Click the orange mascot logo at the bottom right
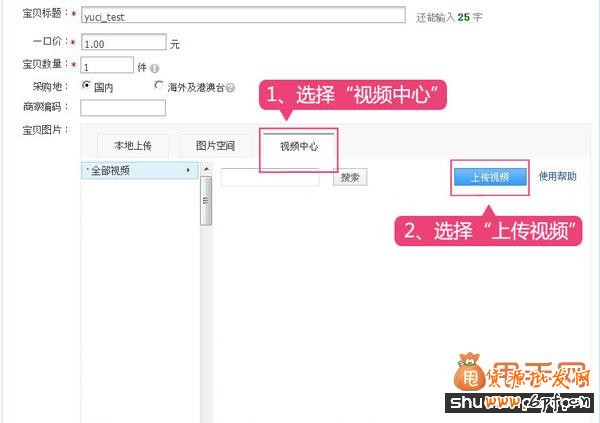 (471, 373)
